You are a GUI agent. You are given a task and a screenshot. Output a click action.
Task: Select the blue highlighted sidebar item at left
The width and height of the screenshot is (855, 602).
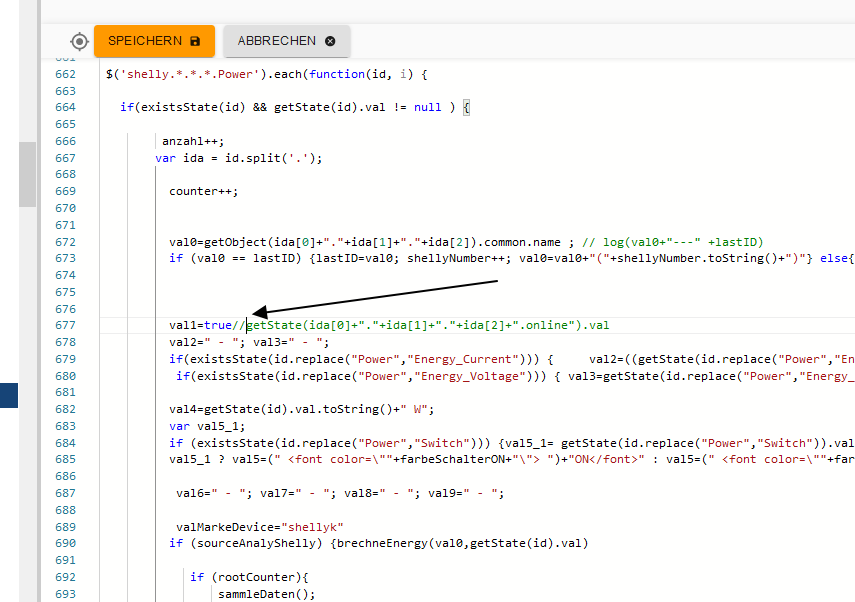[x=9, y=395]
